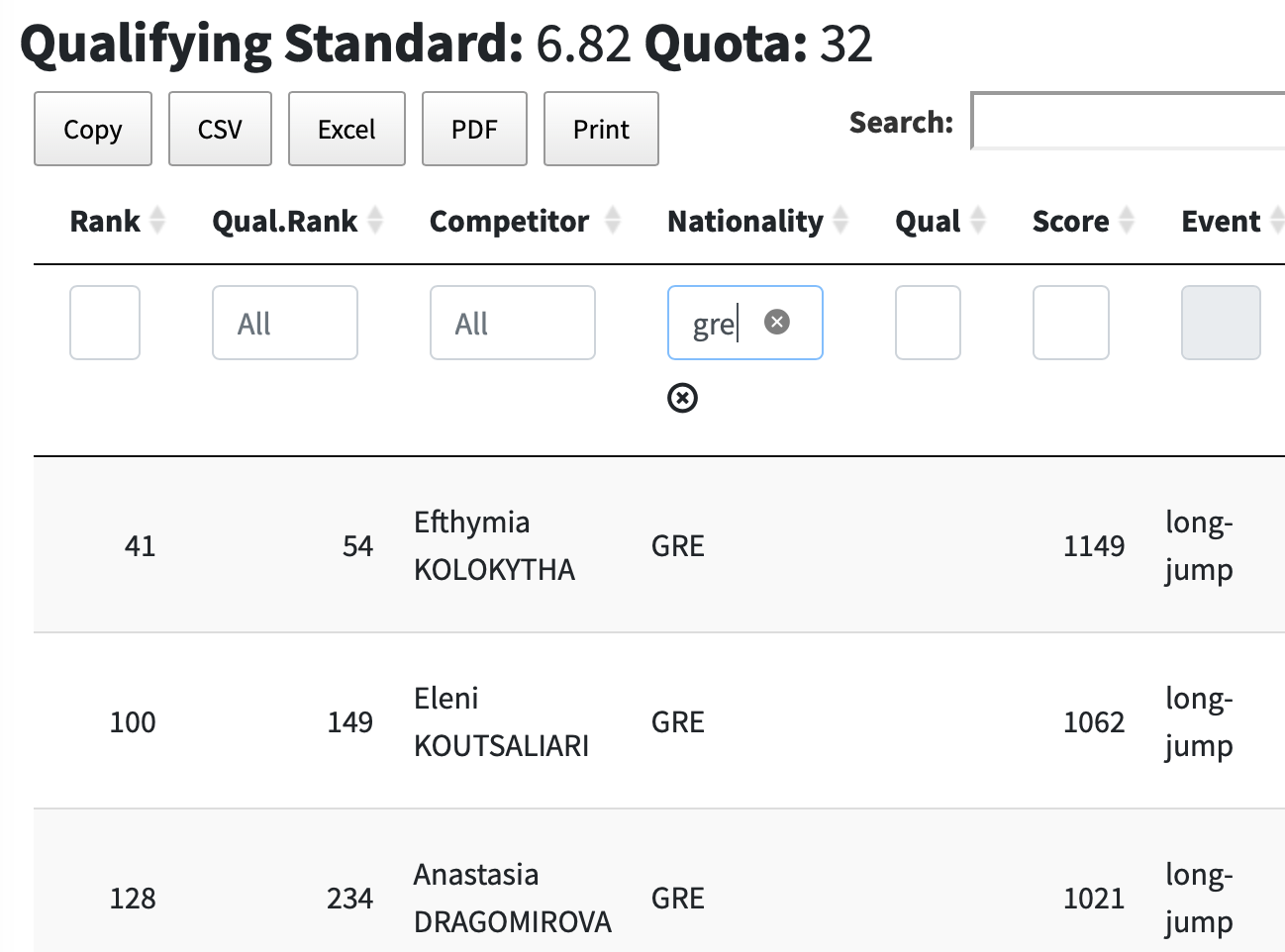Sort table by Rank column arrows
This screenshot has width=1285, height=952.
pyautogui.click(x=156, y=221)
